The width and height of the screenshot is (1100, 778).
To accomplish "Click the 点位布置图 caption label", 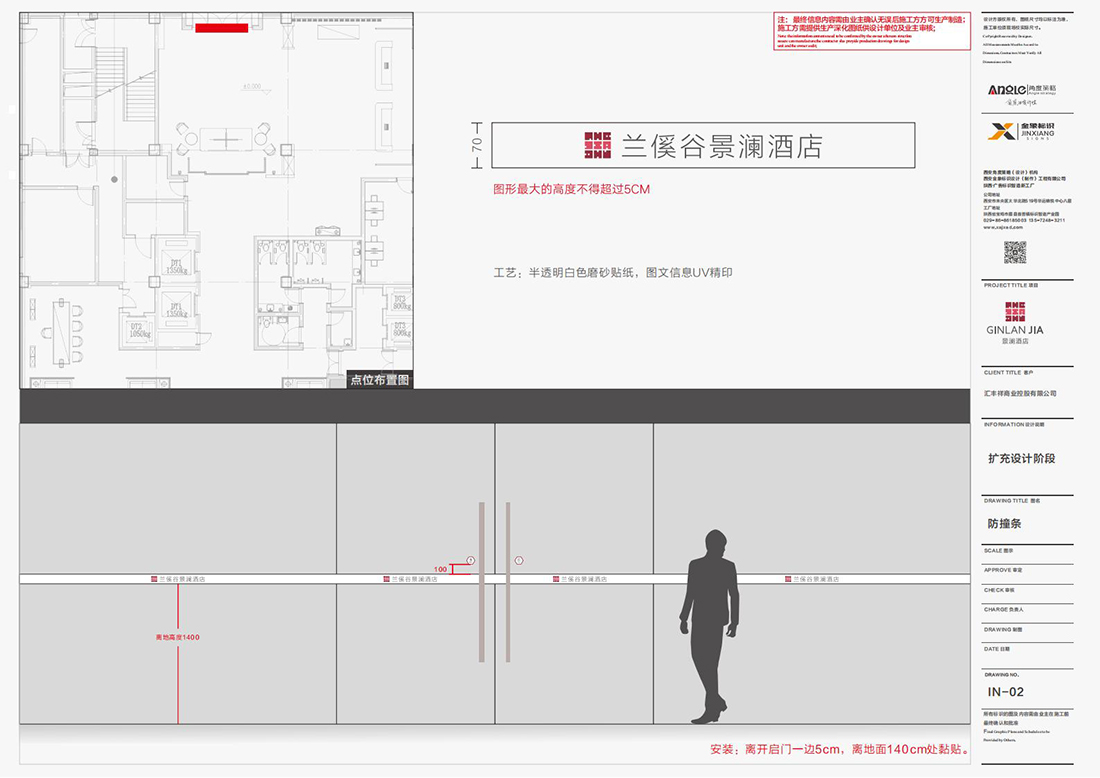I will point(380,380).
